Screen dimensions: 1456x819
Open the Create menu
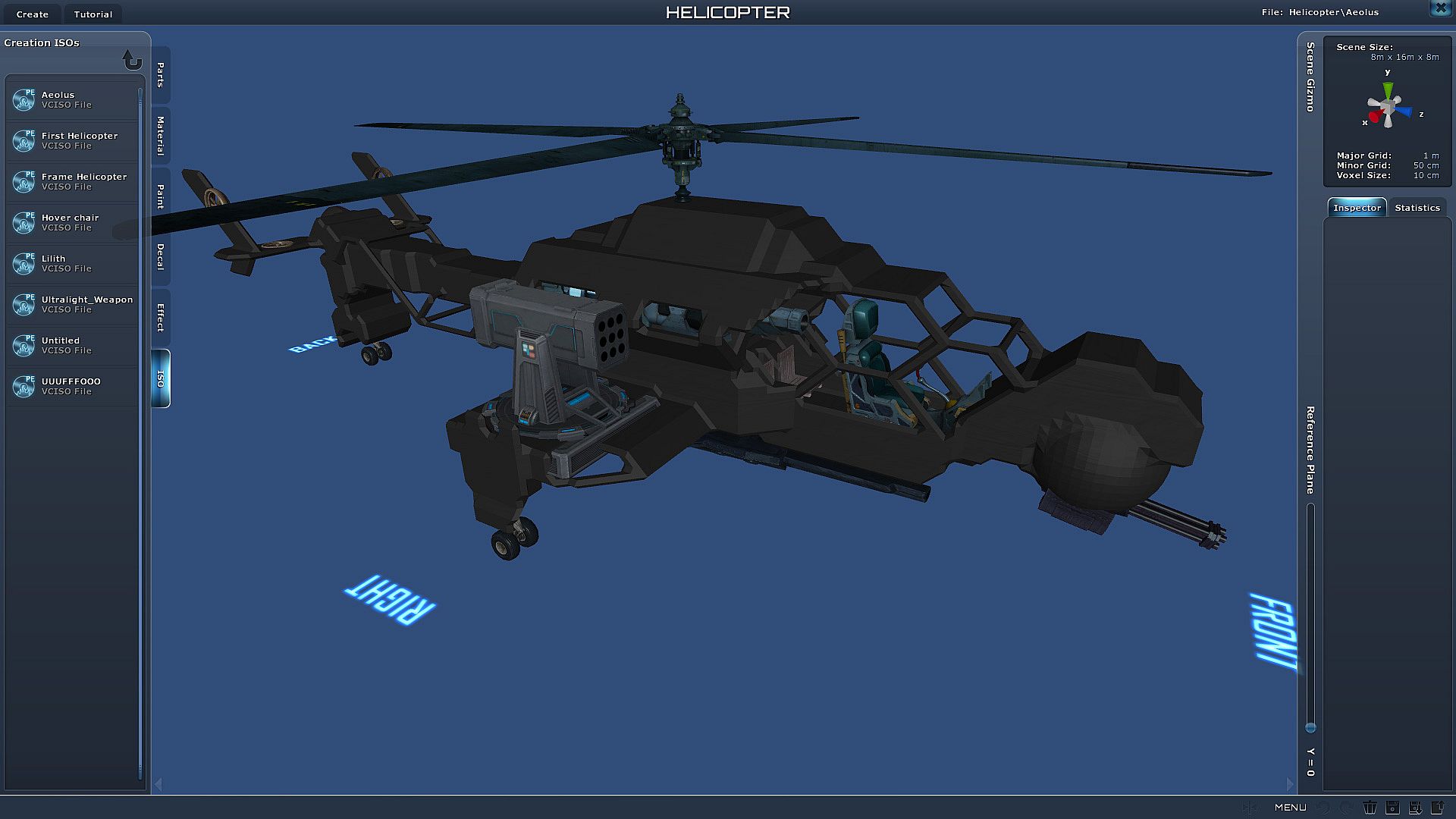(33, 14)
